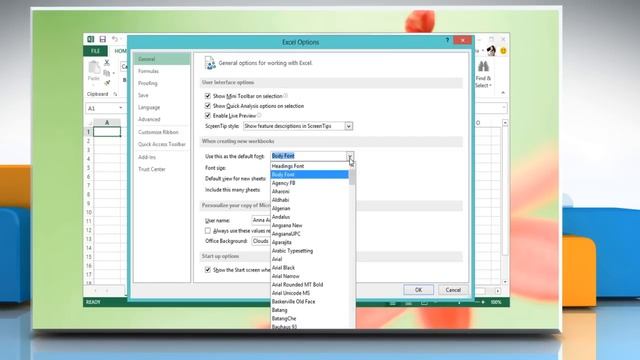Toggle Show Mini Toolbar on selection
The height and width of the screenshot is (360, 640).
coord(208,96)
